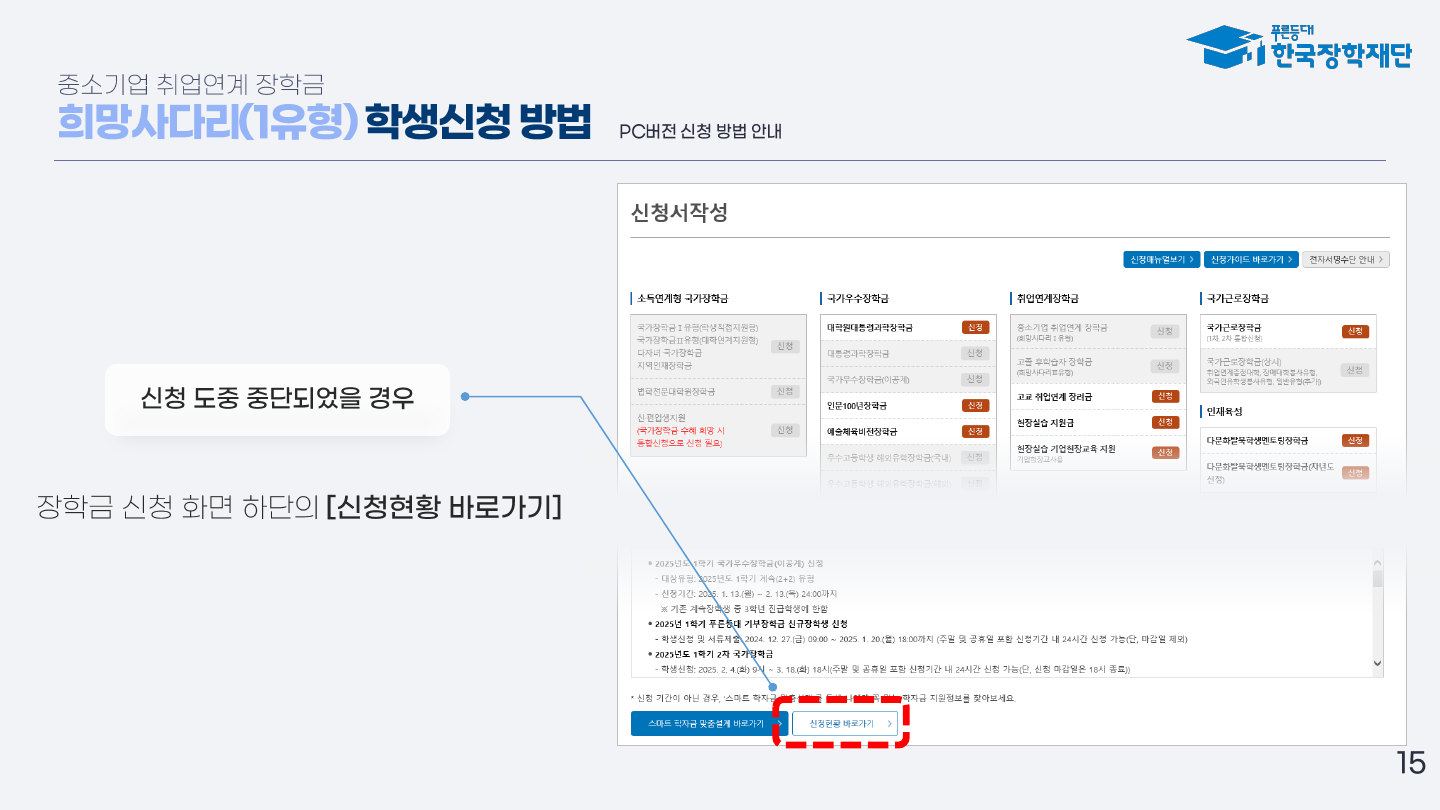
Task: Click 신청 for 법학전문대학원장학금
Action: point(785,392)
